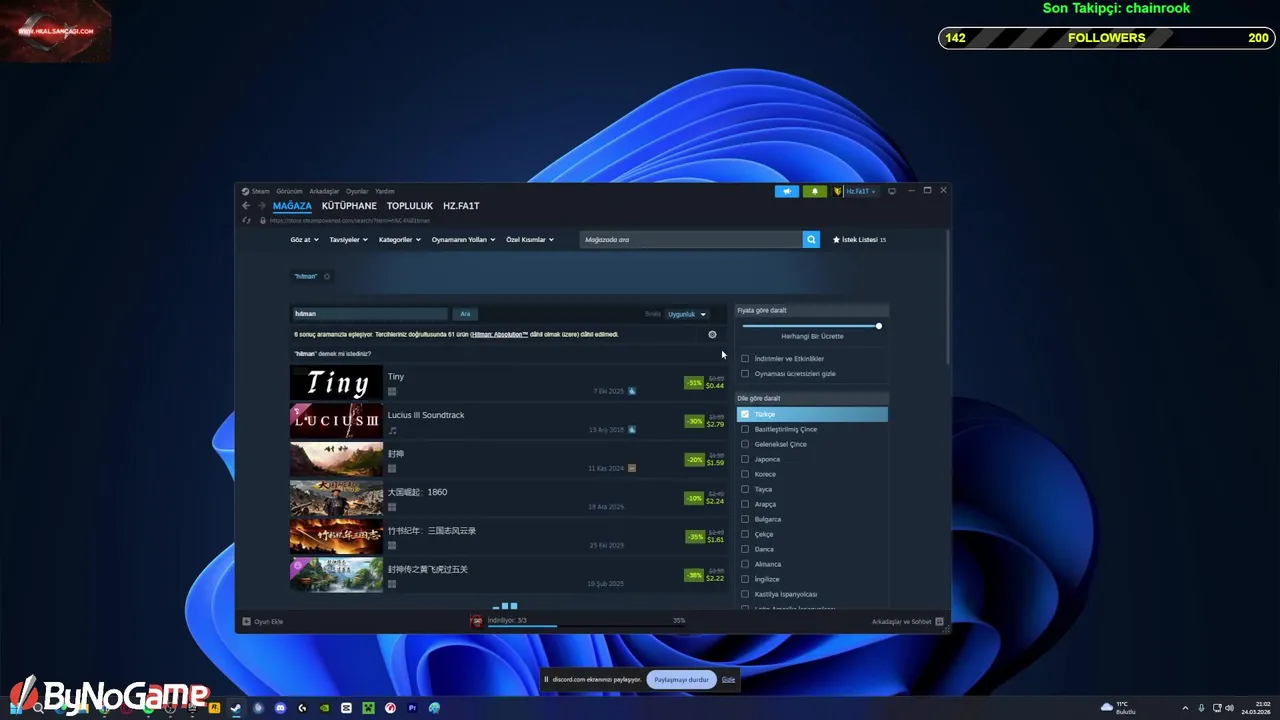Expand the Göz at dropdown
This screenshot has width=1280, height=720.
pos(304,240)
